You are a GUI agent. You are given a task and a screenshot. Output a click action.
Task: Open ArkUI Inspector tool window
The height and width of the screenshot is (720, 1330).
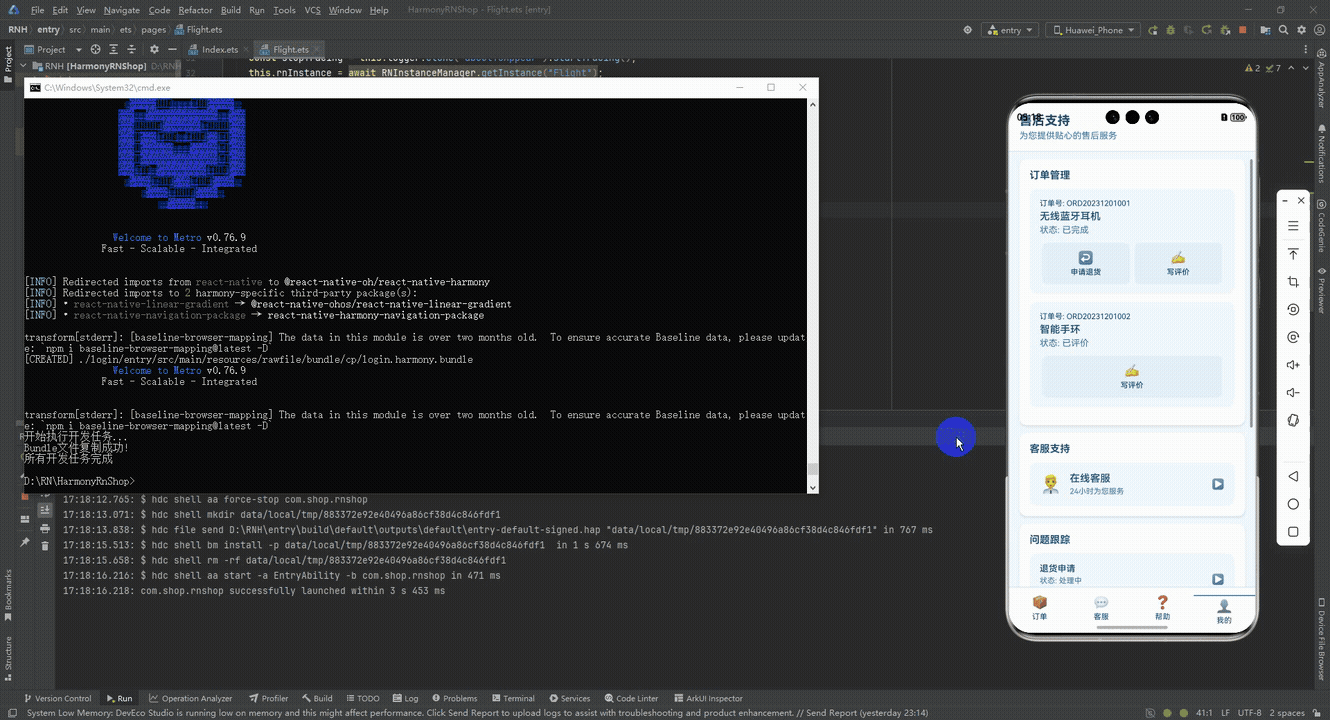coord(707,698)
